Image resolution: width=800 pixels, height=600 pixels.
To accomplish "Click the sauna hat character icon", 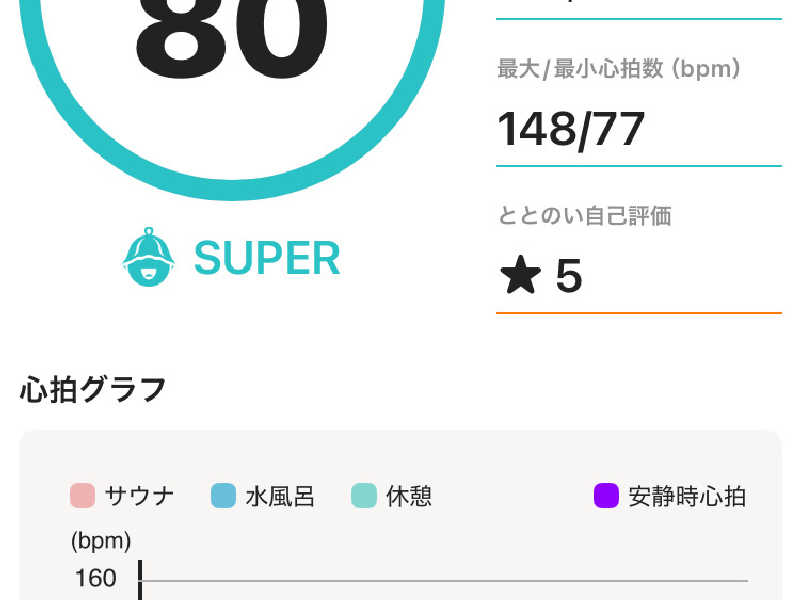I will coord(148,257).
